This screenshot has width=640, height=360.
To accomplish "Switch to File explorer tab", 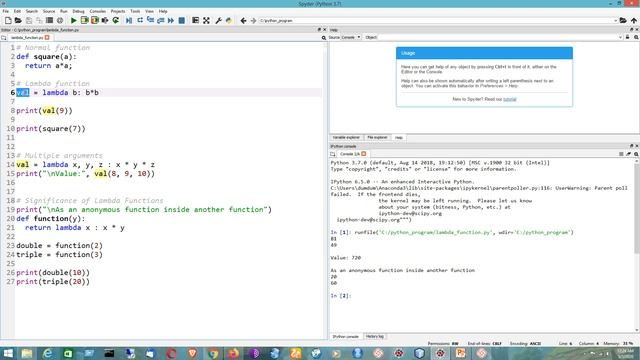I will point(377,138).
